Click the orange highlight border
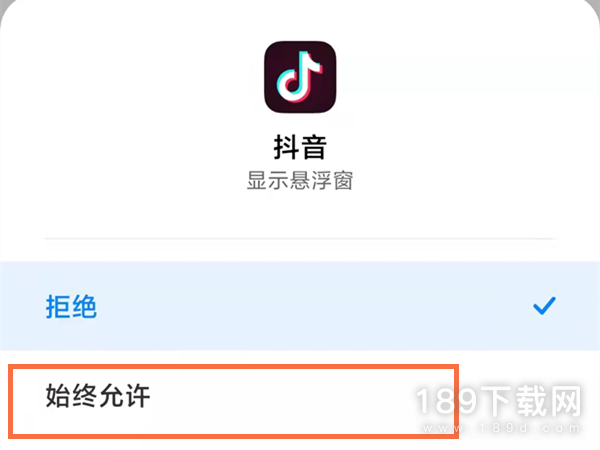The height and width of the screenshot is (450, 600). (x=233, y=367)
